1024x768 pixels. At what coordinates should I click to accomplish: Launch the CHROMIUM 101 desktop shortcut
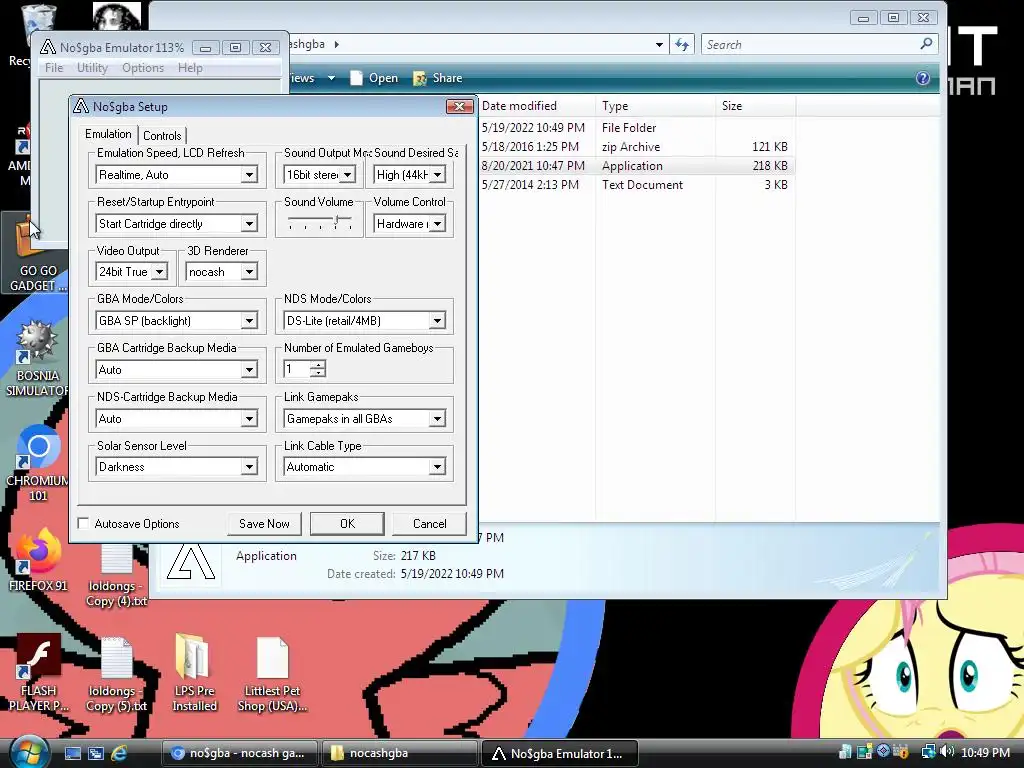click(x=37, y=462)
